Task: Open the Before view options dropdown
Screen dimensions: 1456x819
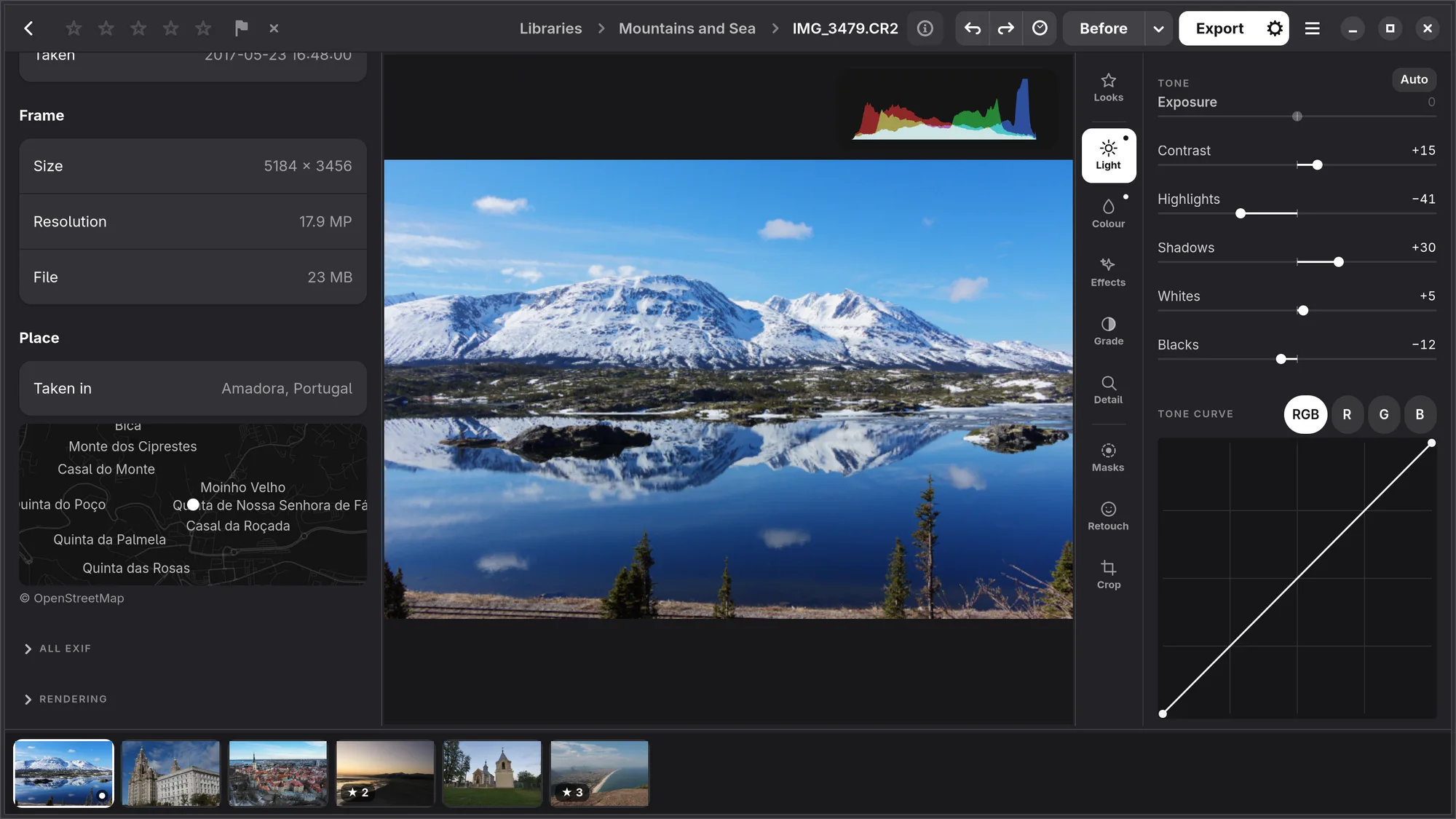Action: (x=1158, y=28)
